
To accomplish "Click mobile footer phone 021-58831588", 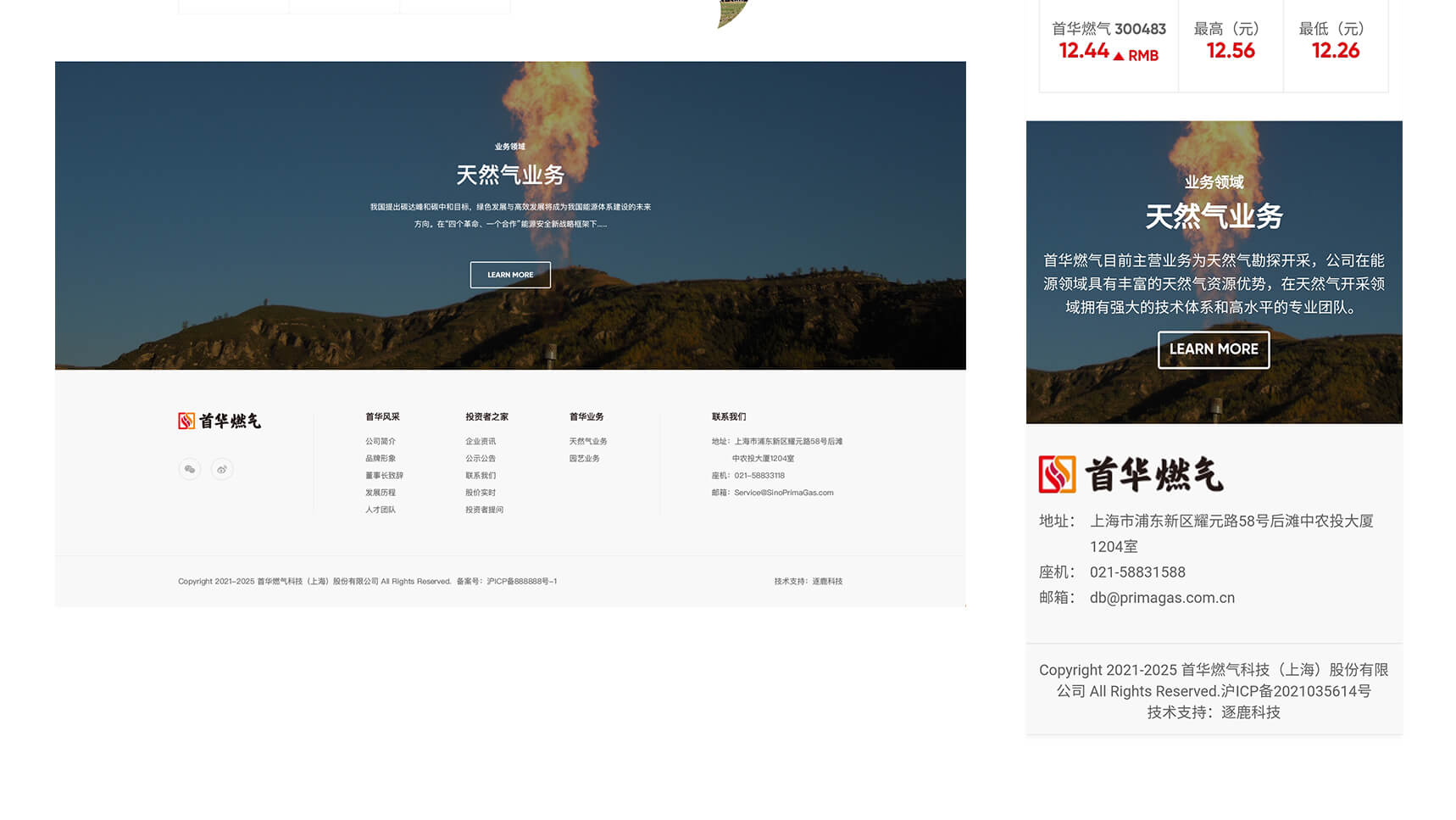I will (x=1137, y=572).
